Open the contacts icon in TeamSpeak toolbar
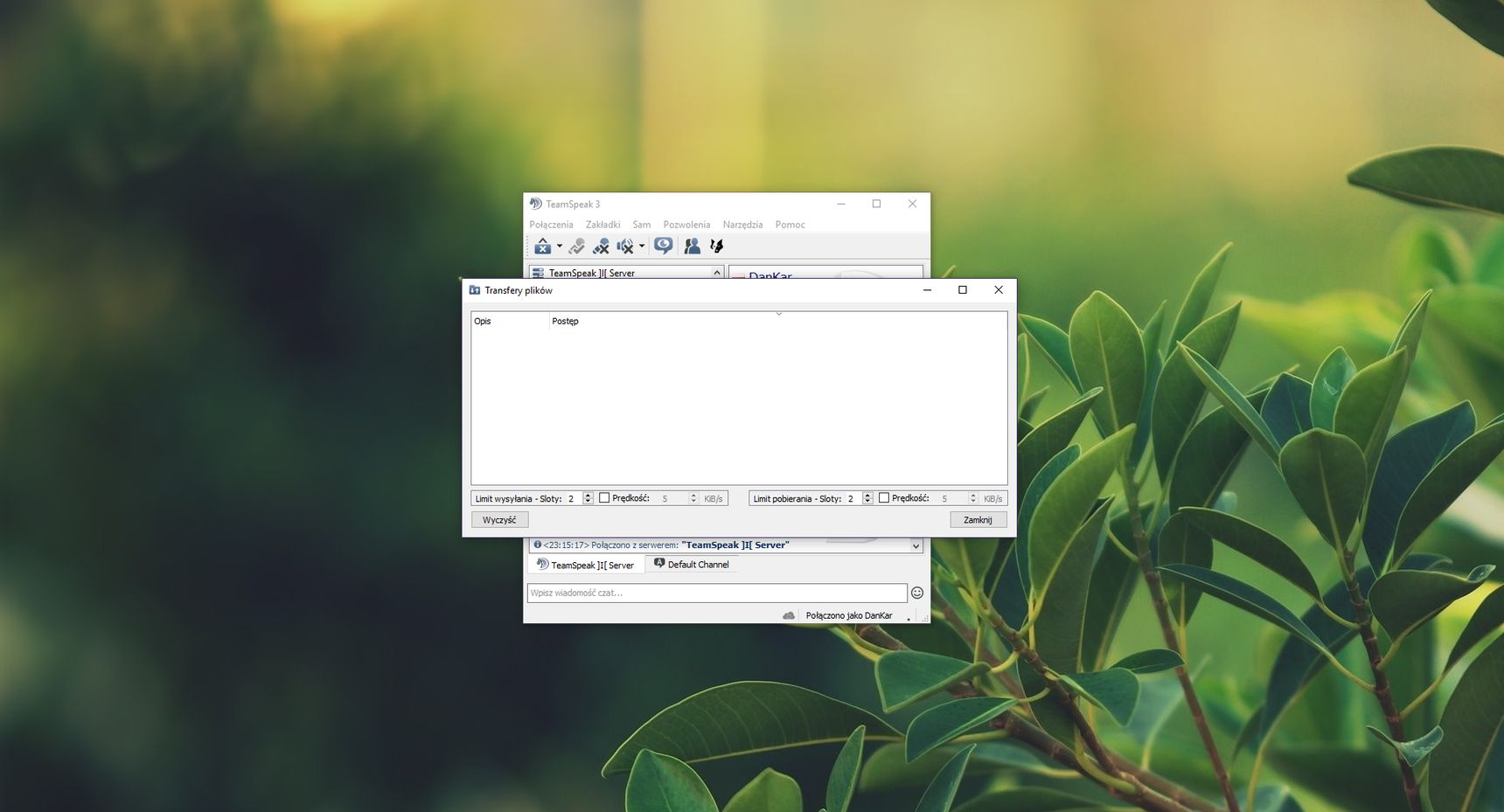Image resolution: width=1504 pixels, height=812 pixels. pos(692,246)
